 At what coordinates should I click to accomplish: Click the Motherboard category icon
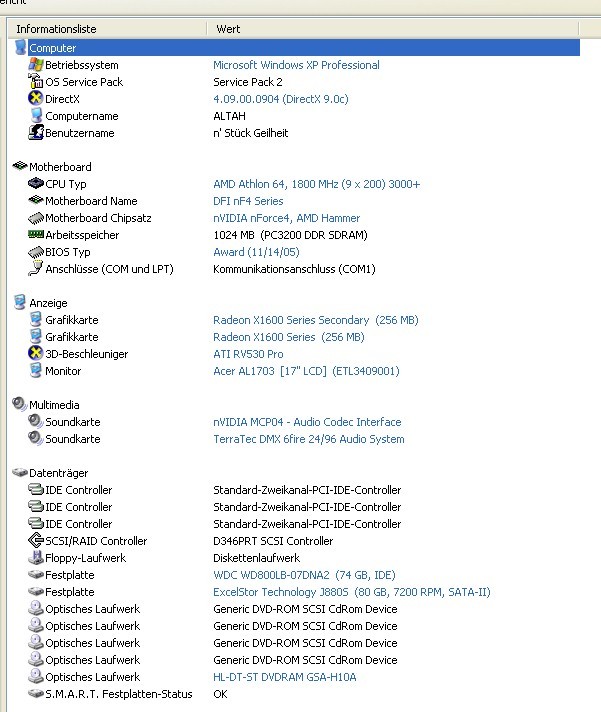[x=20, y=166]
